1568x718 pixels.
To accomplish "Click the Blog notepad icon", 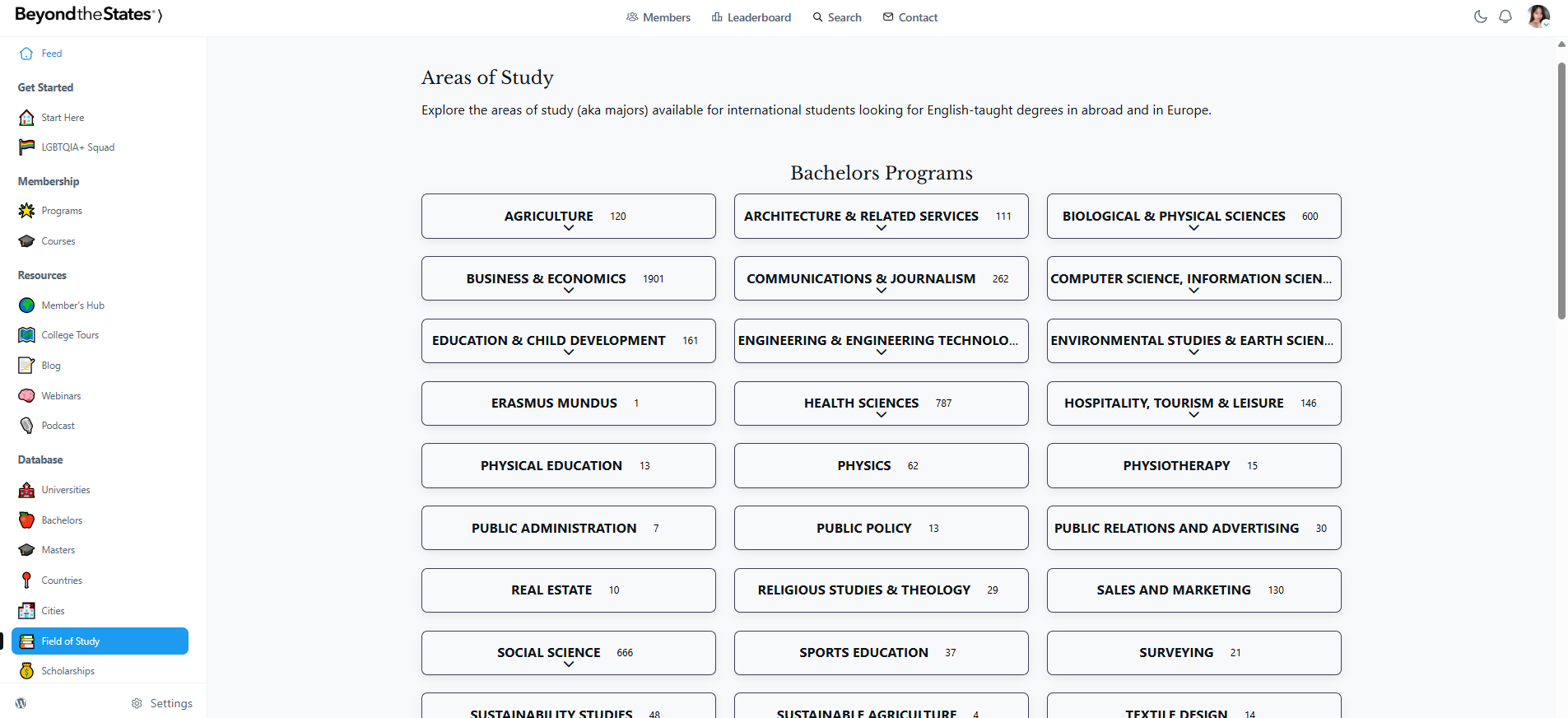I will 26,366.
